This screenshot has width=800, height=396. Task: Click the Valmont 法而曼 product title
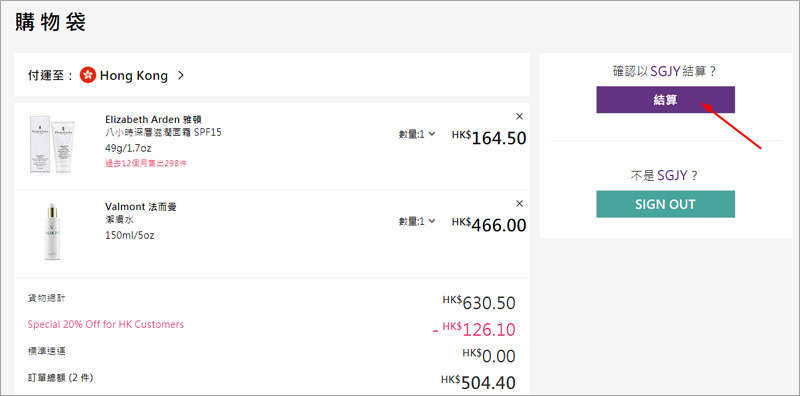pyautogui.click(x=141, y=207)
